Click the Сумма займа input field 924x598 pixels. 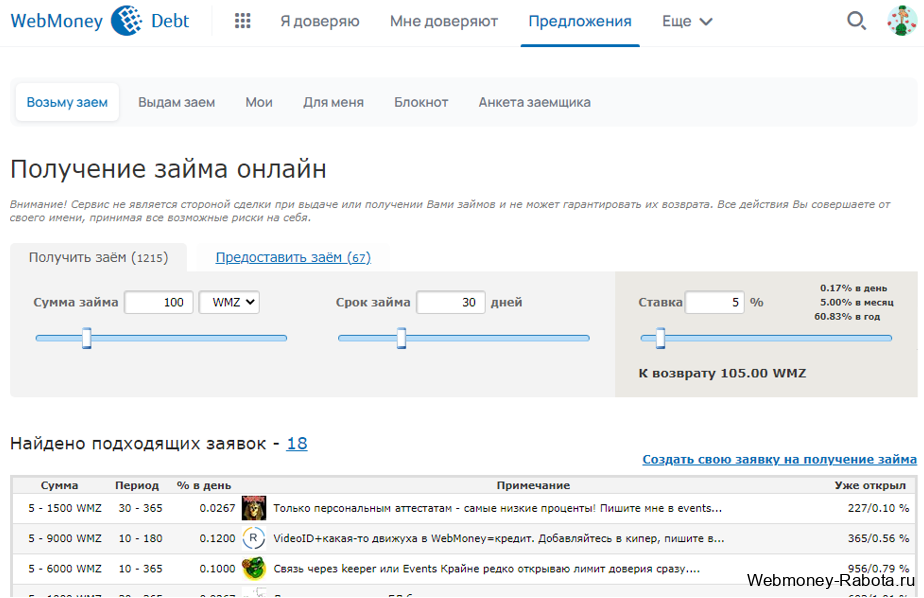159,302
